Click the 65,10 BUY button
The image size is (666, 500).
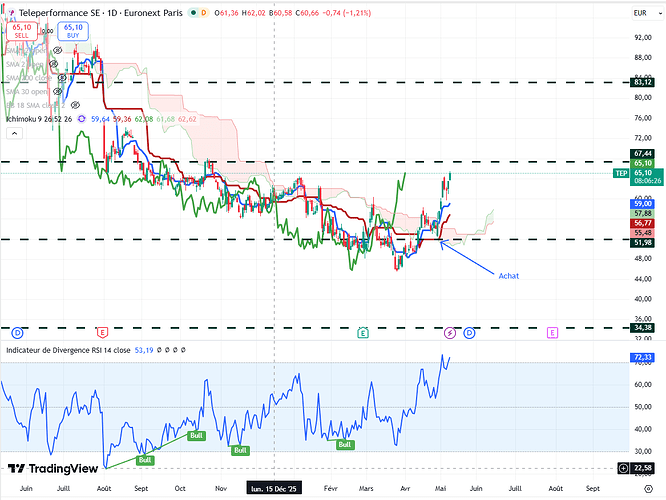[73, 31]
